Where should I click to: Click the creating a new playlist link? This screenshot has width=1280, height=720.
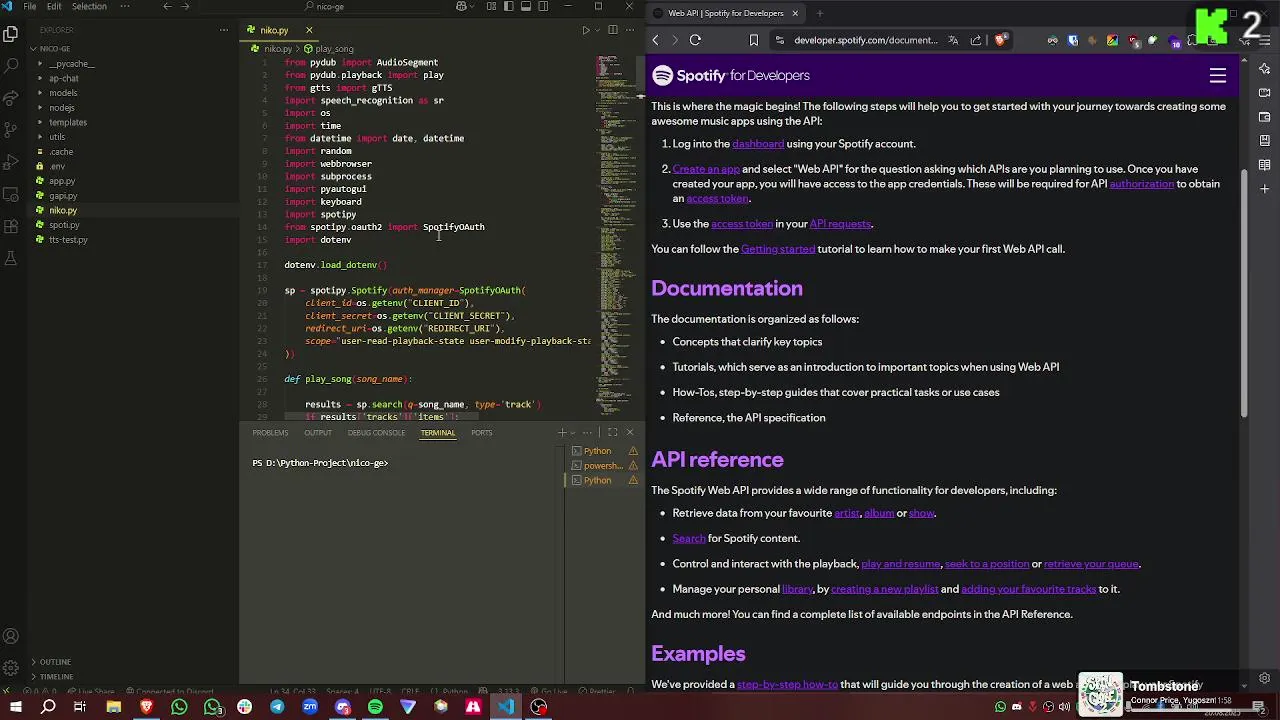click(885, 589)
